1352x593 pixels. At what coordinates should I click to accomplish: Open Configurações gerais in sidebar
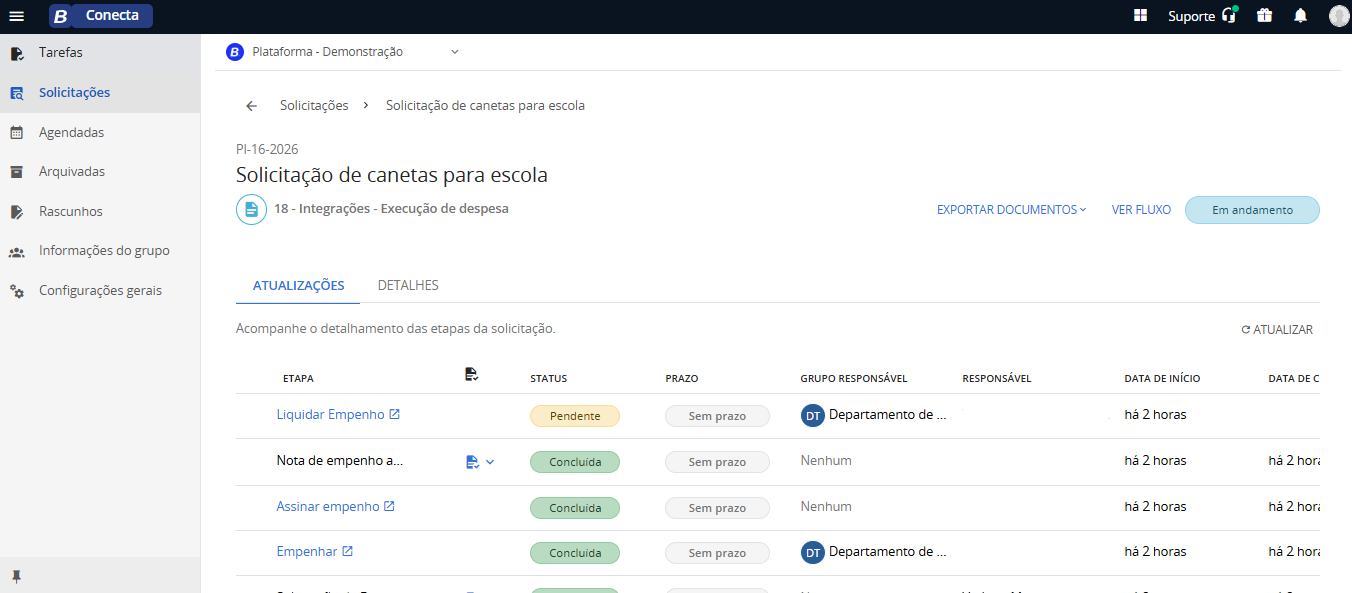point(100,291)
